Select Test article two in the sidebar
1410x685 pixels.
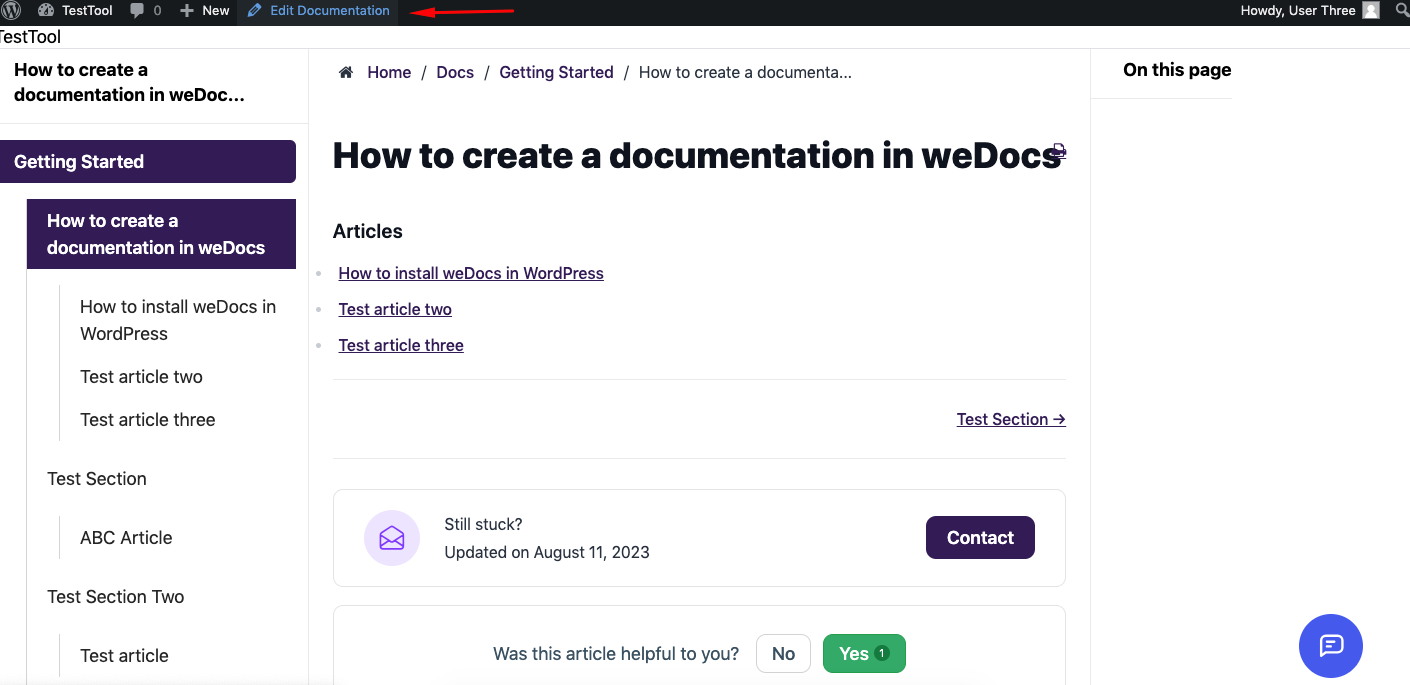[x=141, y=377]
